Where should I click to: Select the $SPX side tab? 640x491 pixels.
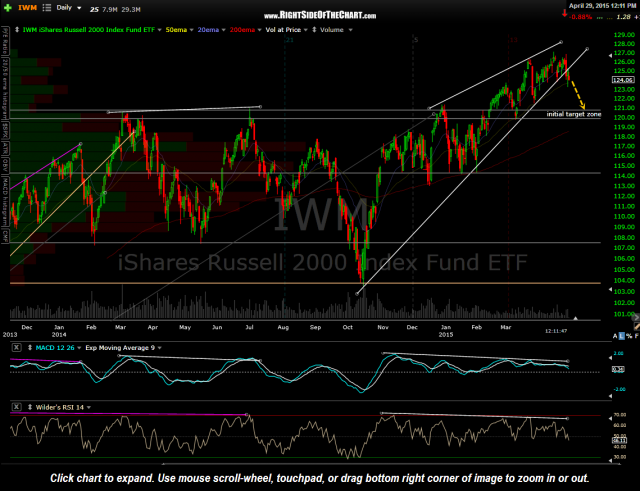pyautogui.click(x=5, y=130)
